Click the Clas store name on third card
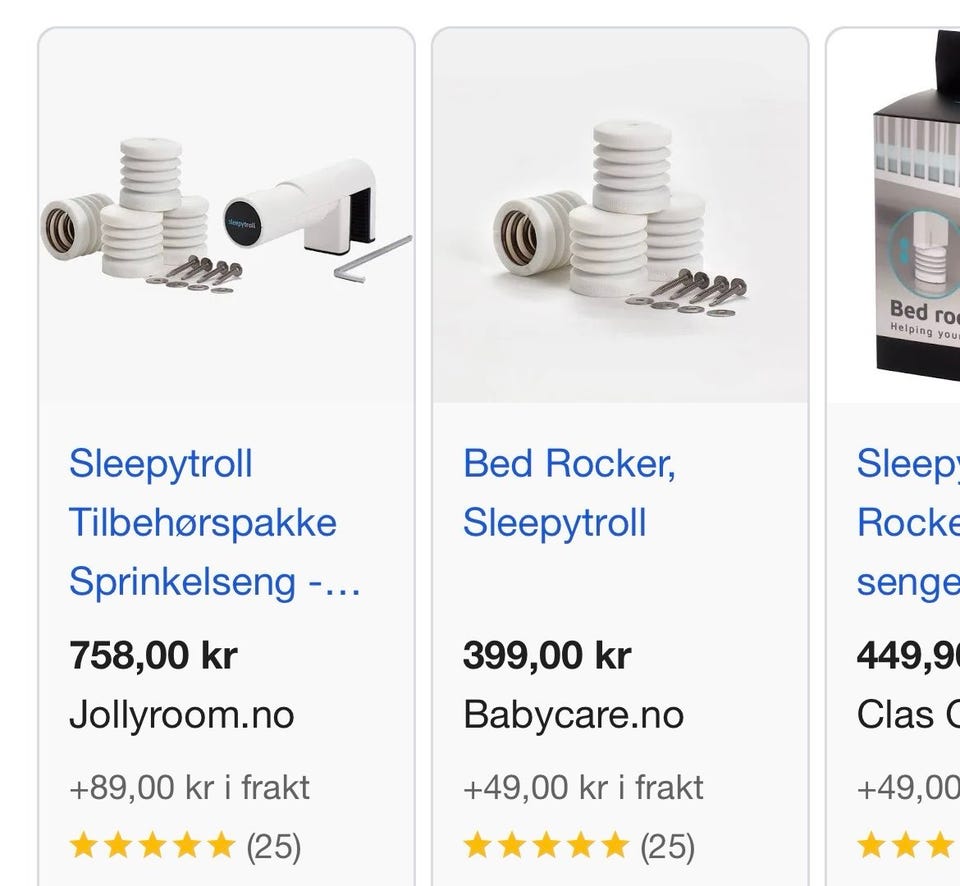This screenshot has height=886, width=960. click(x=908, y=715)
